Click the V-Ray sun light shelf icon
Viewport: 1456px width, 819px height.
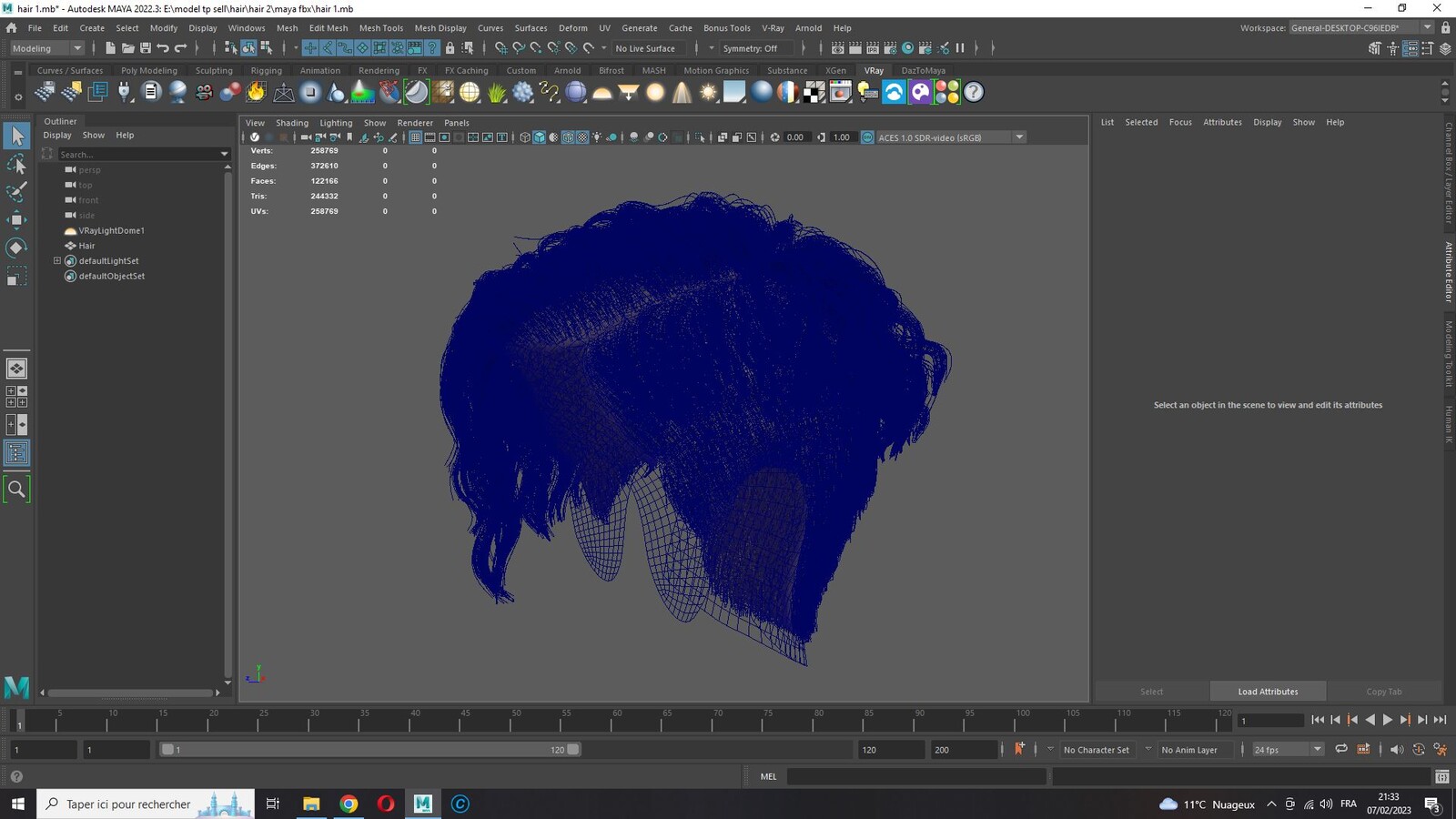pyautogui.click(x=708, y=92)
